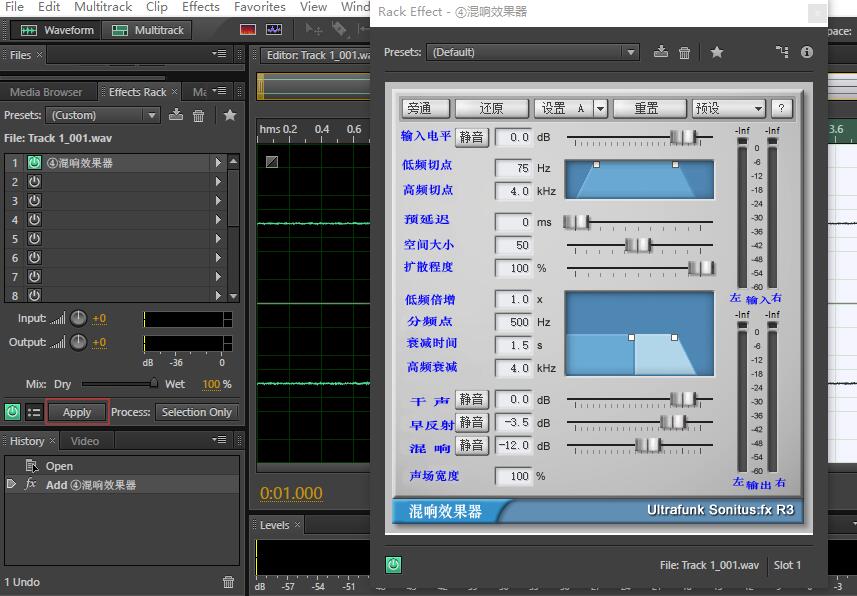Image resolution: width=857 pixels, height=596 pixels.
Task: Open the 设置 A arrow dropdown
Action: click(600, 108)
